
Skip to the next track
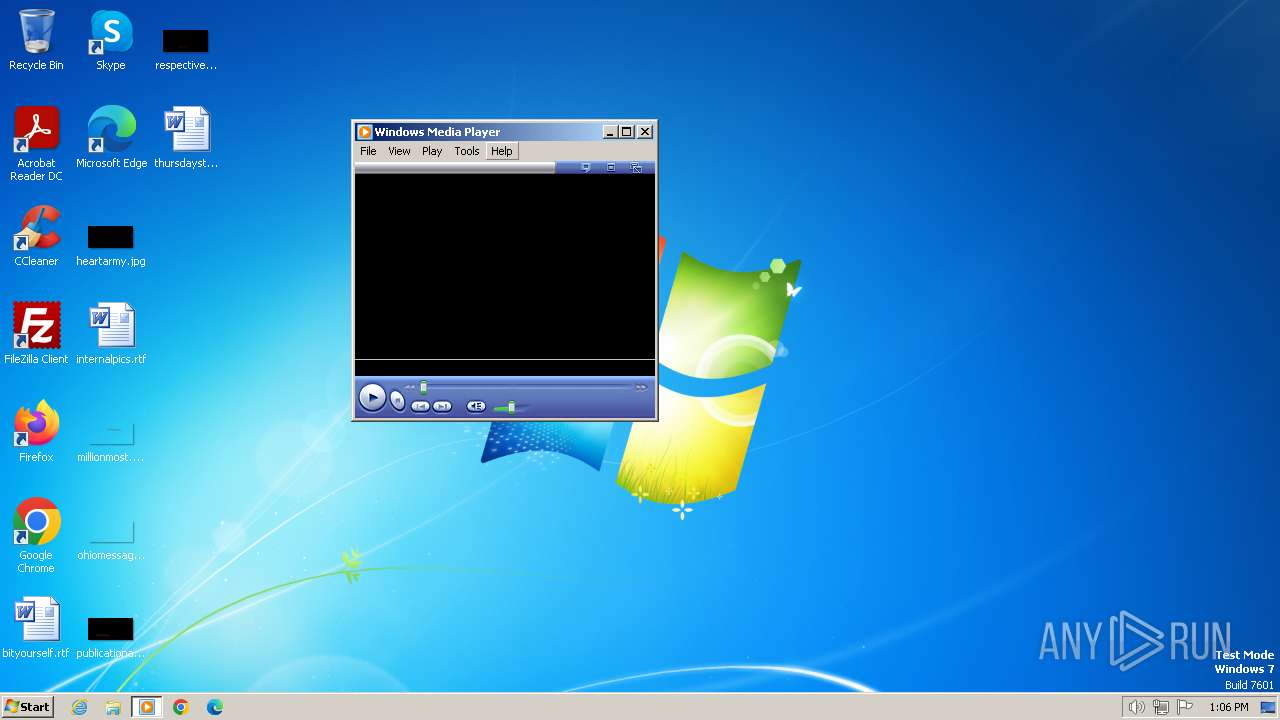coord(443,406)
